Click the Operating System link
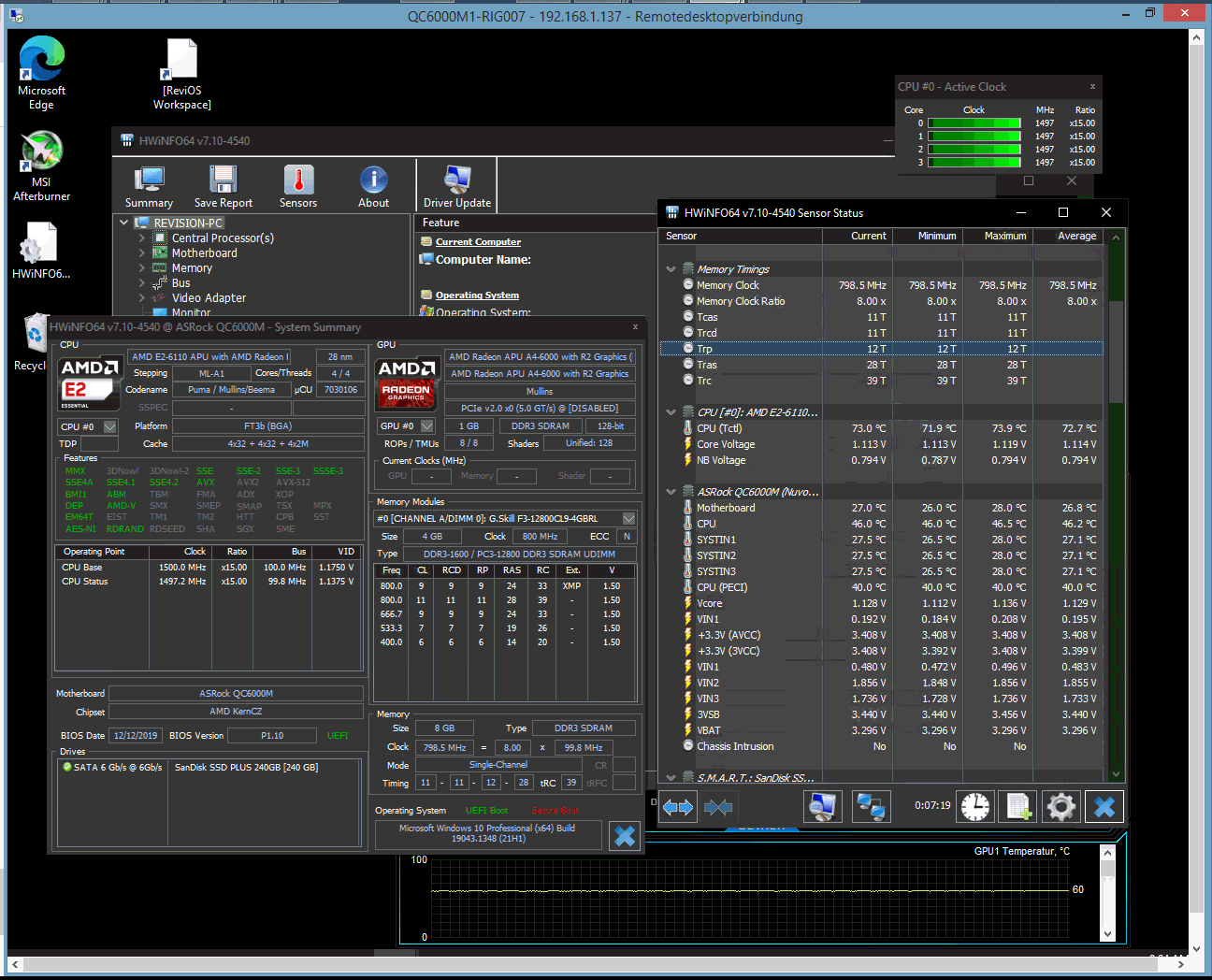Viewport: 1212px width, 980px height. tap(477, 295)
